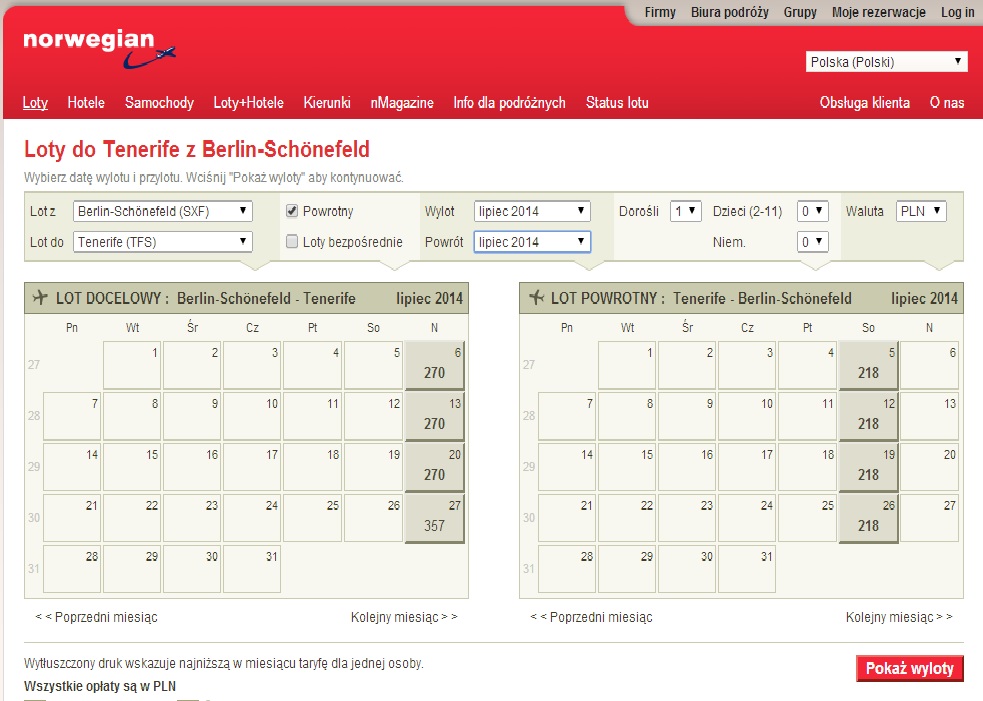Click outbound calendar day 1
The image size is (983, 701).
pos(132,365)
